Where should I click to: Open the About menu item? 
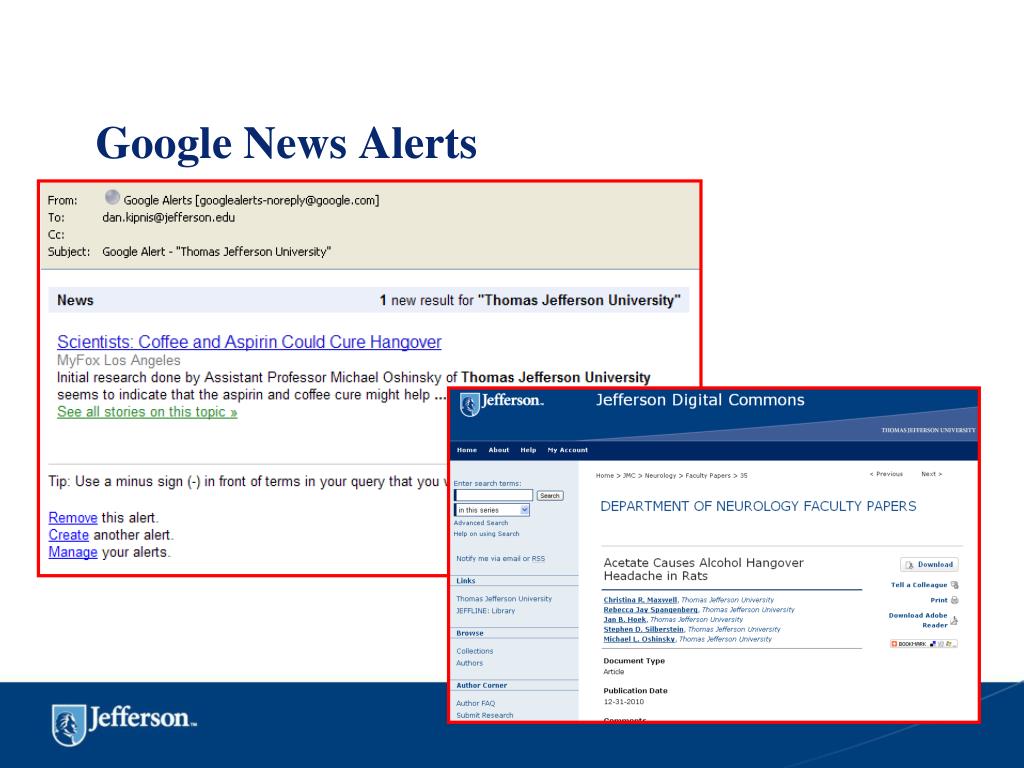[x=499, y=450]
